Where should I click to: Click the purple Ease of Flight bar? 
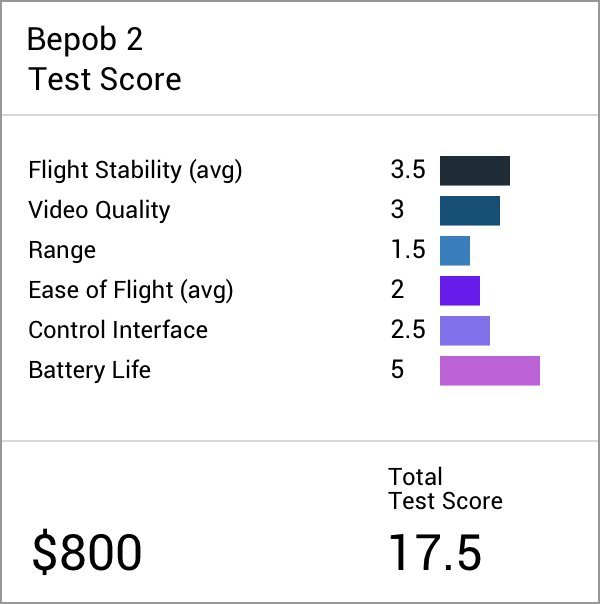460,290
